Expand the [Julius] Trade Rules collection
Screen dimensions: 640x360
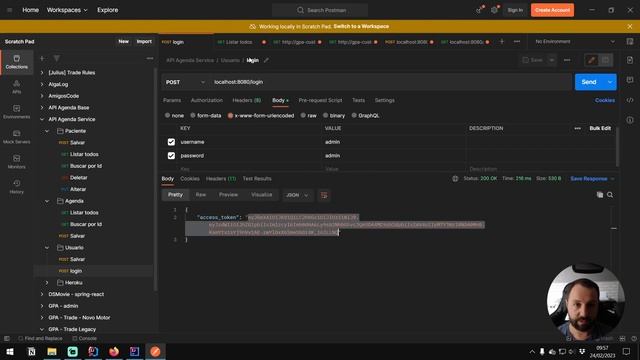tap(42, 73)
